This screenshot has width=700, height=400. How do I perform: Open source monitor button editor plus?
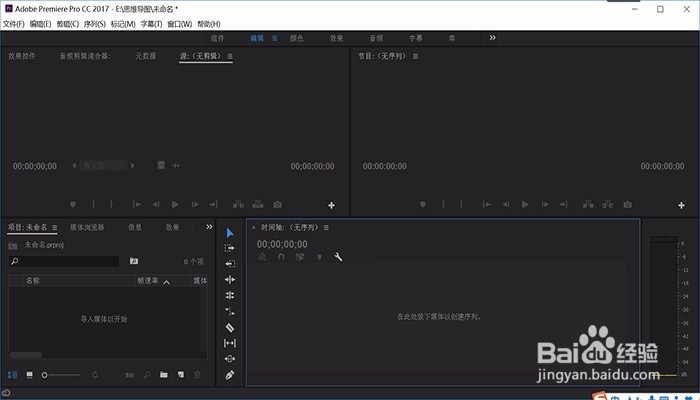(331, 205)
